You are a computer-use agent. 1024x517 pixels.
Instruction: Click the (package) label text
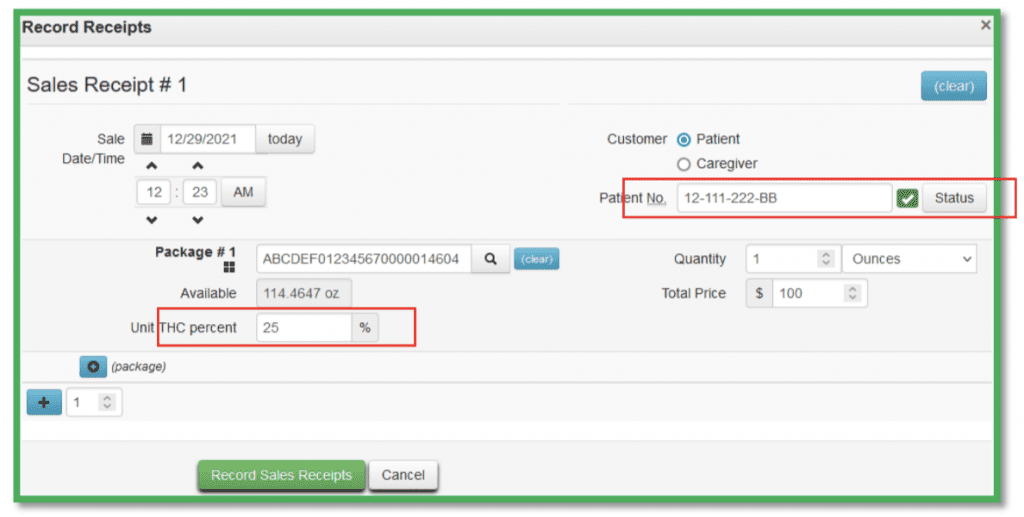(138, 367)
